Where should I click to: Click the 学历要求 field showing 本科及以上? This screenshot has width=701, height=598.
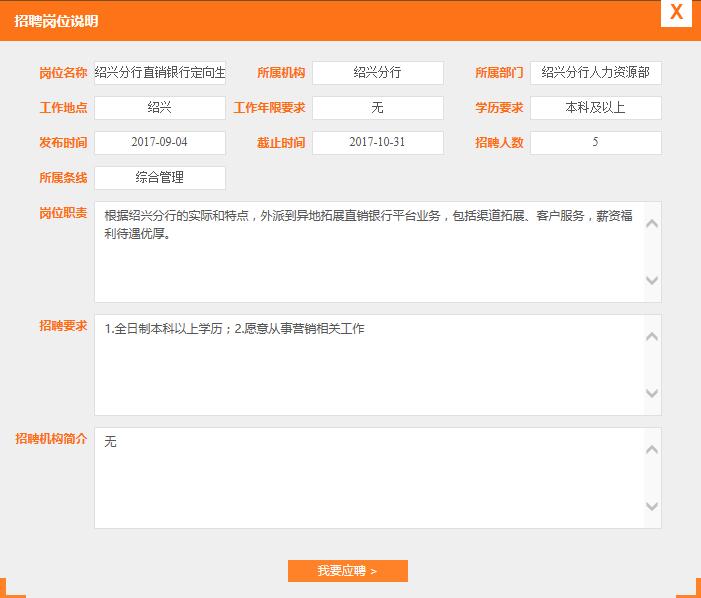tap(595, 108)
